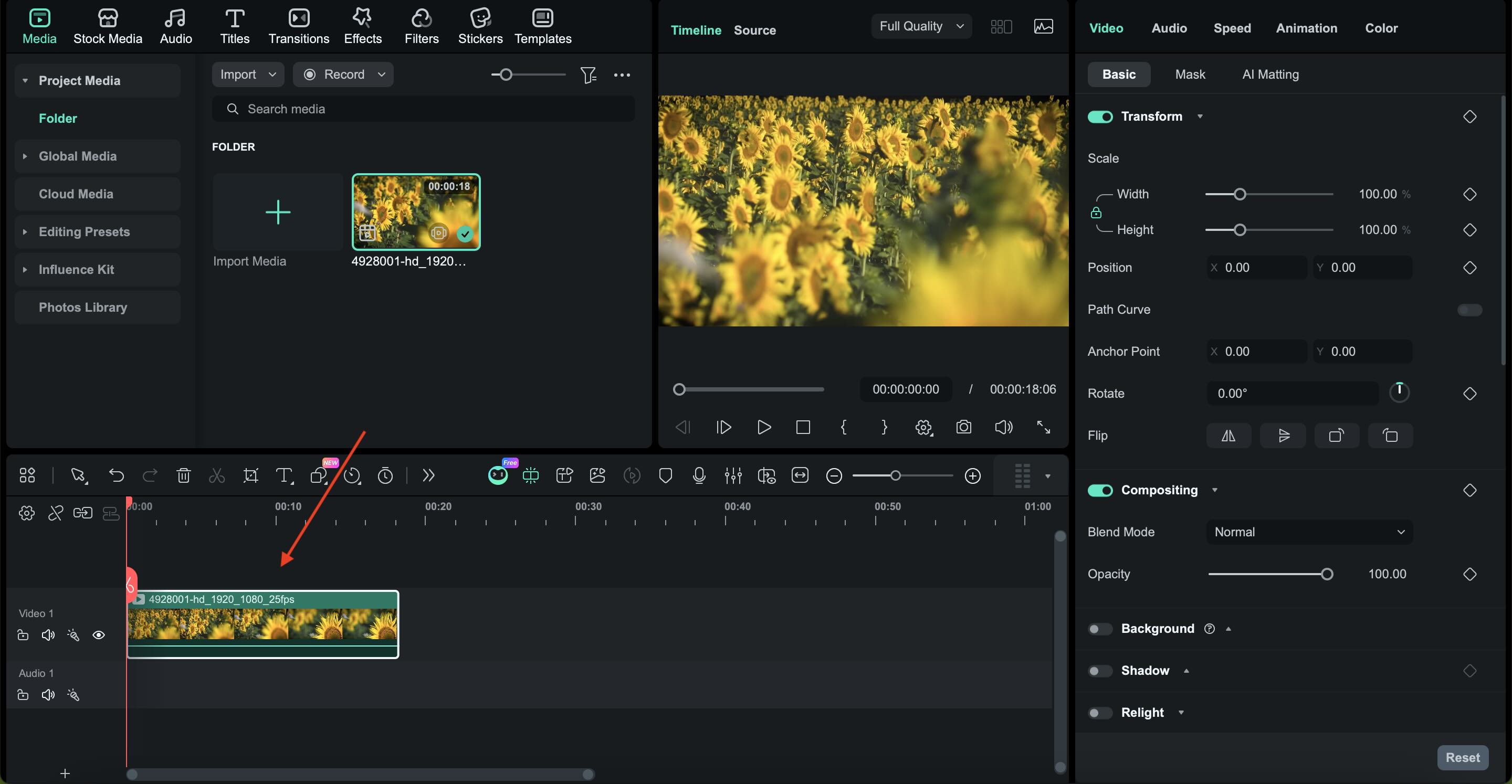This screenshot has height=784, width=1512.
Task: Toggle the Compositing section switch
Action: [x=1100, y=490]
